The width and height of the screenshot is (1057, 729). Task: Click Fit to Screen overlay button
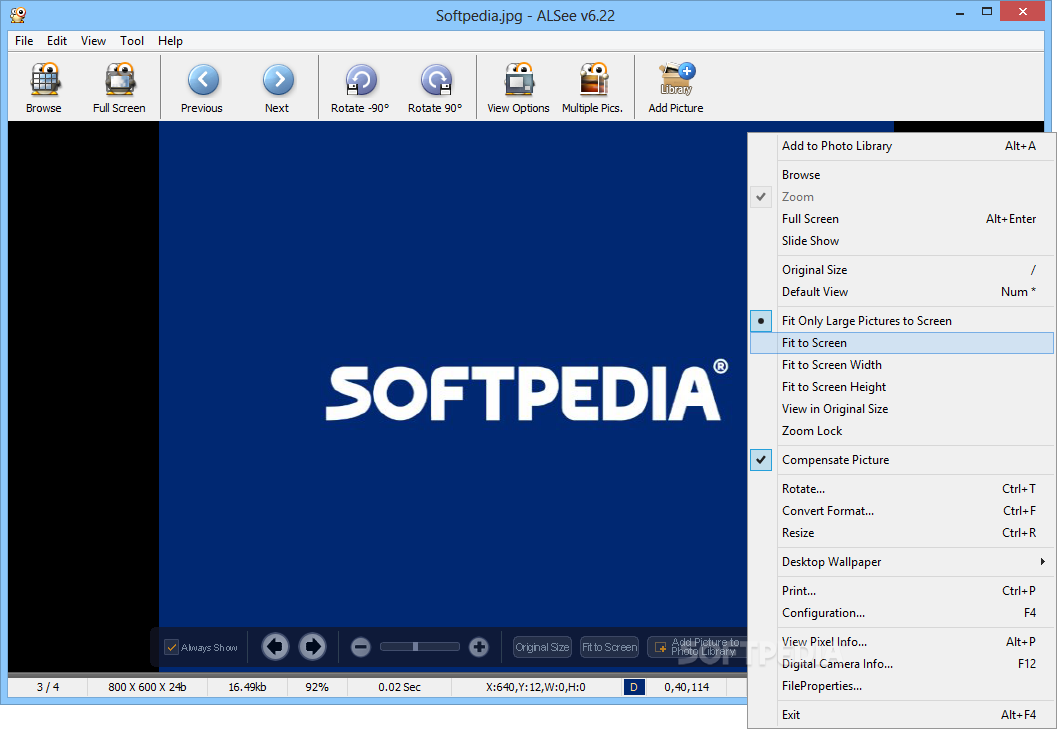point(609,647)
